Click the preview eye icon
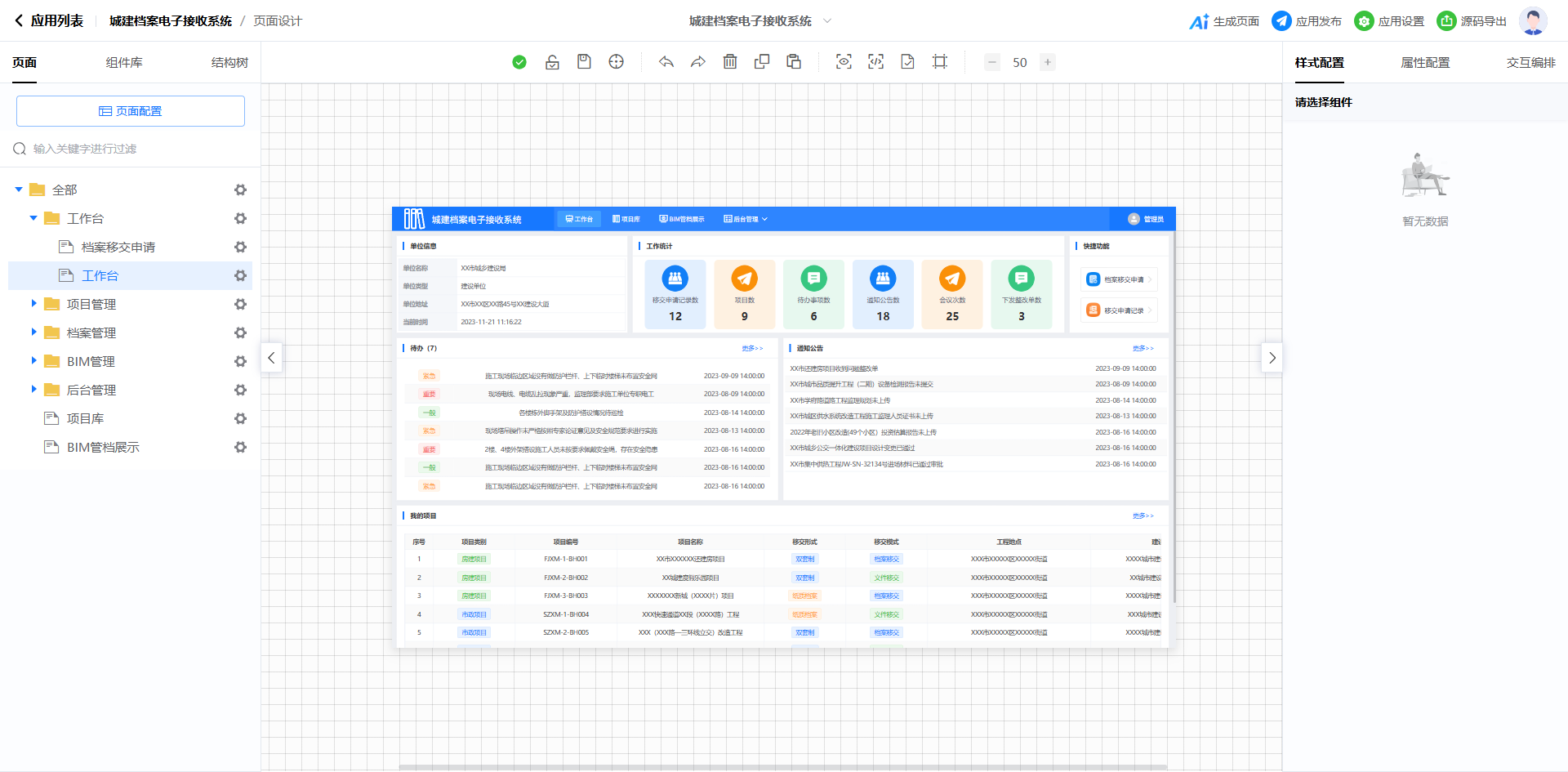 pyautogui.click(x=844, y=62)
